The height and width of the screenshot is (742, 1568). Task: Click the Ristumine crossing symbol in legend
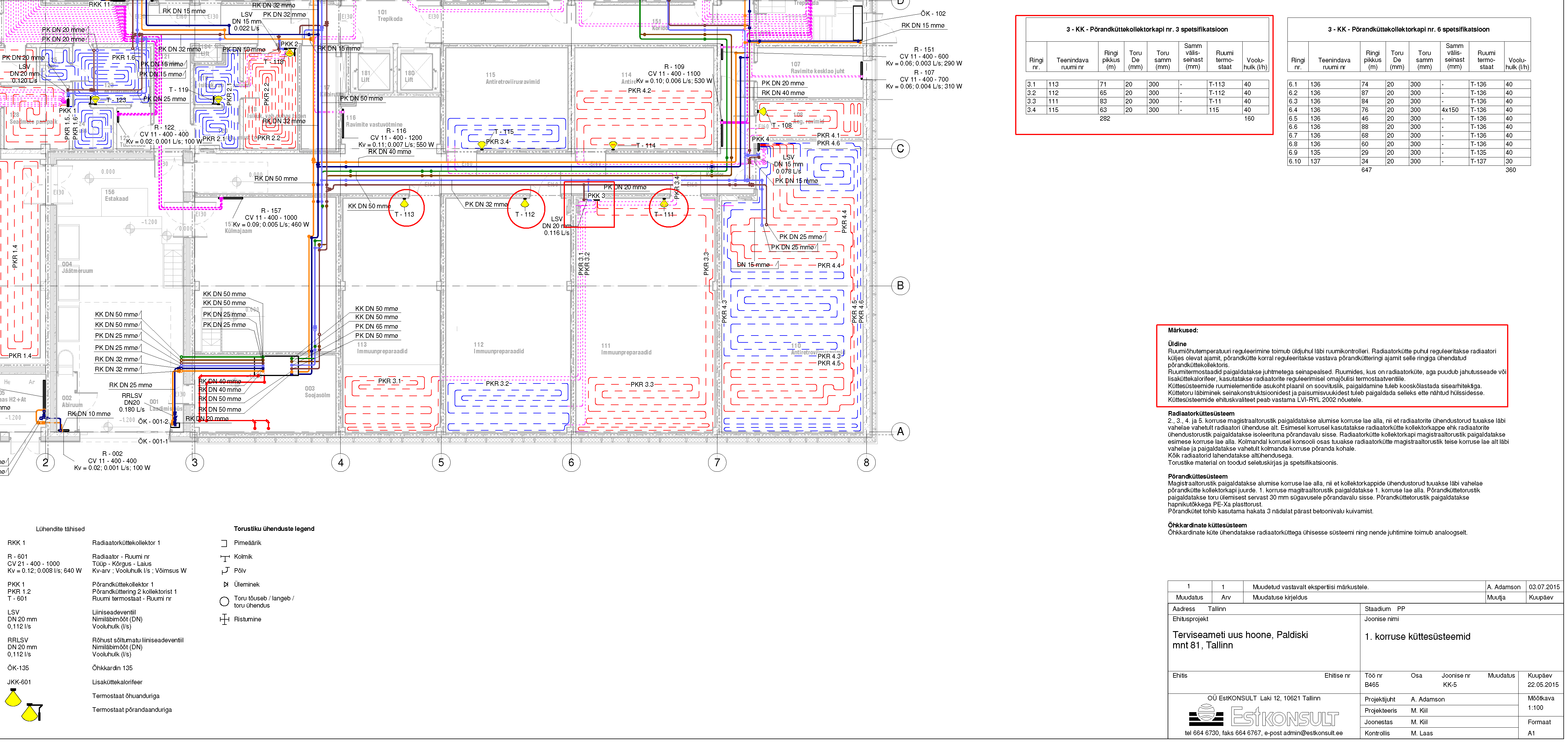(x=224, y=620)
